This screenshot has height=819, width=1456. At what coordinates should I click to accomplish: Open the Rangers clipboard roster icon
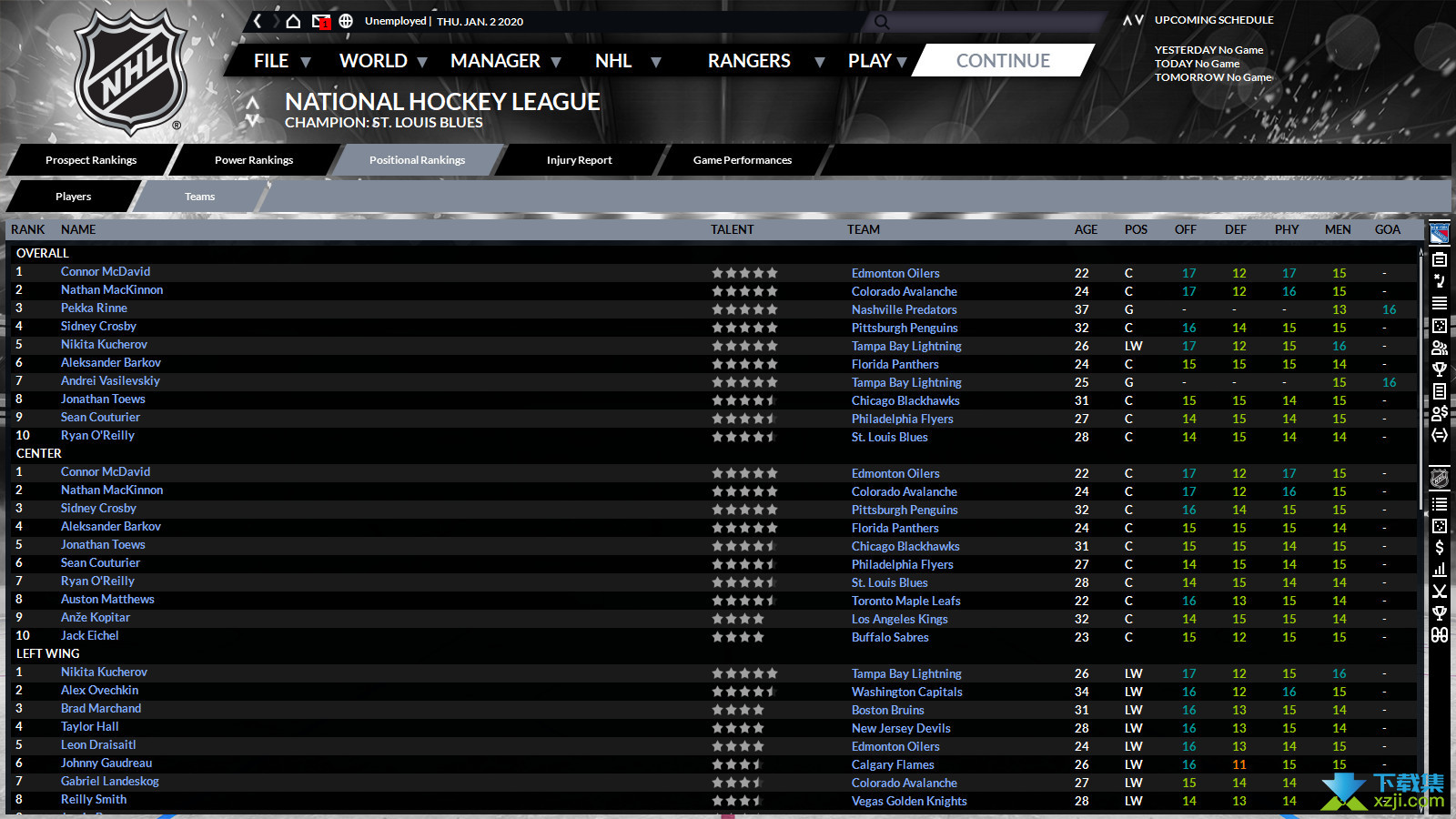click(1440, 259)
